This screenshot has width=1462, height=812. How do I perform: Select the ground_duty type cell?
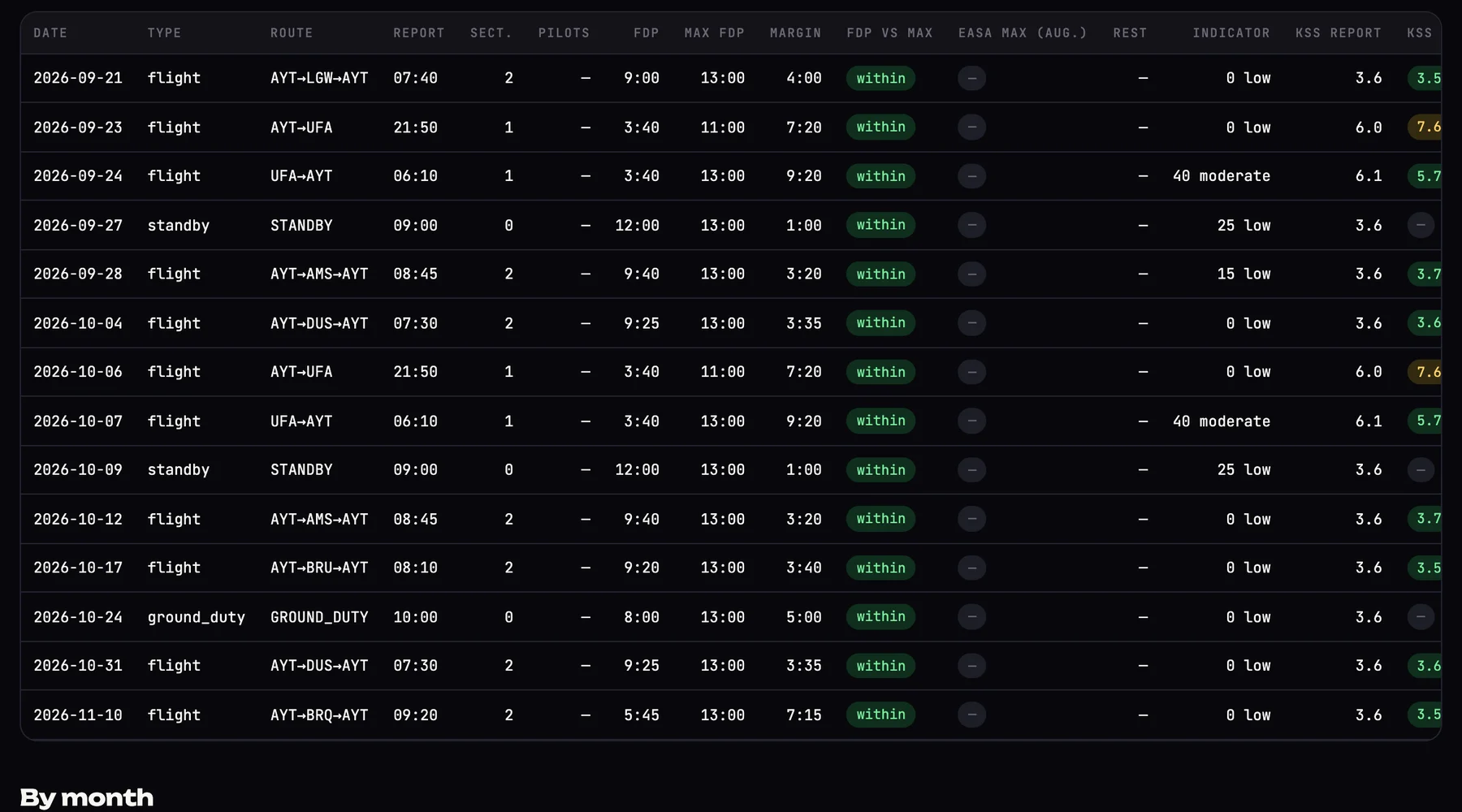[196, 617]
